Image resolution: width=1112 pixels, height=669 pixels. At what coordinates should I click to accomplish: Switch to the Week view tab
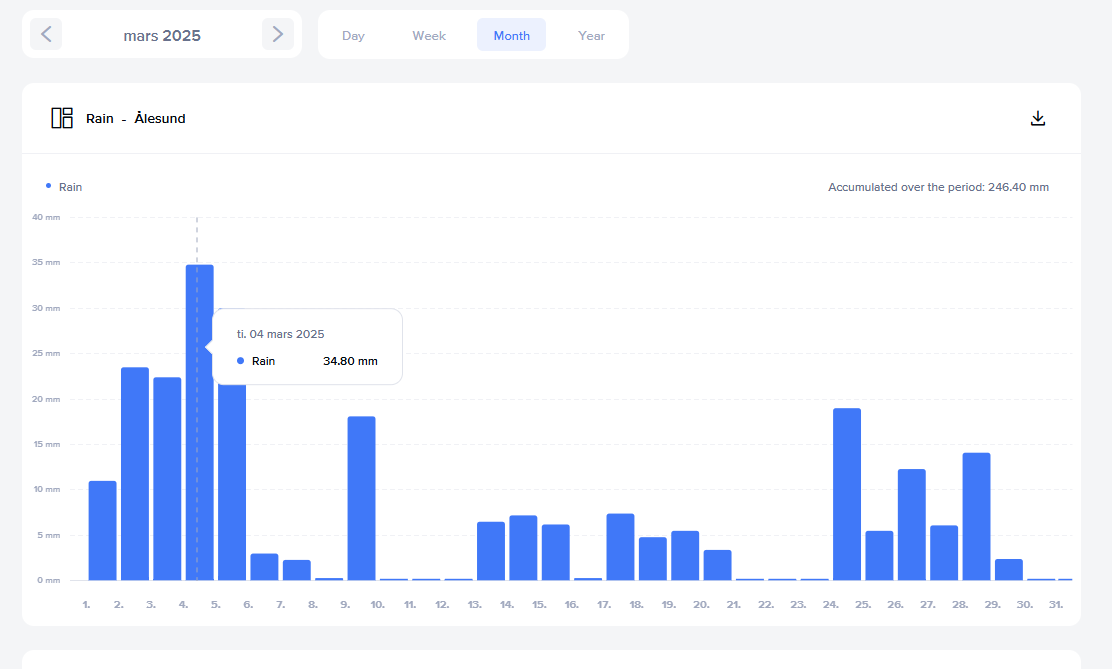[429, 35]
